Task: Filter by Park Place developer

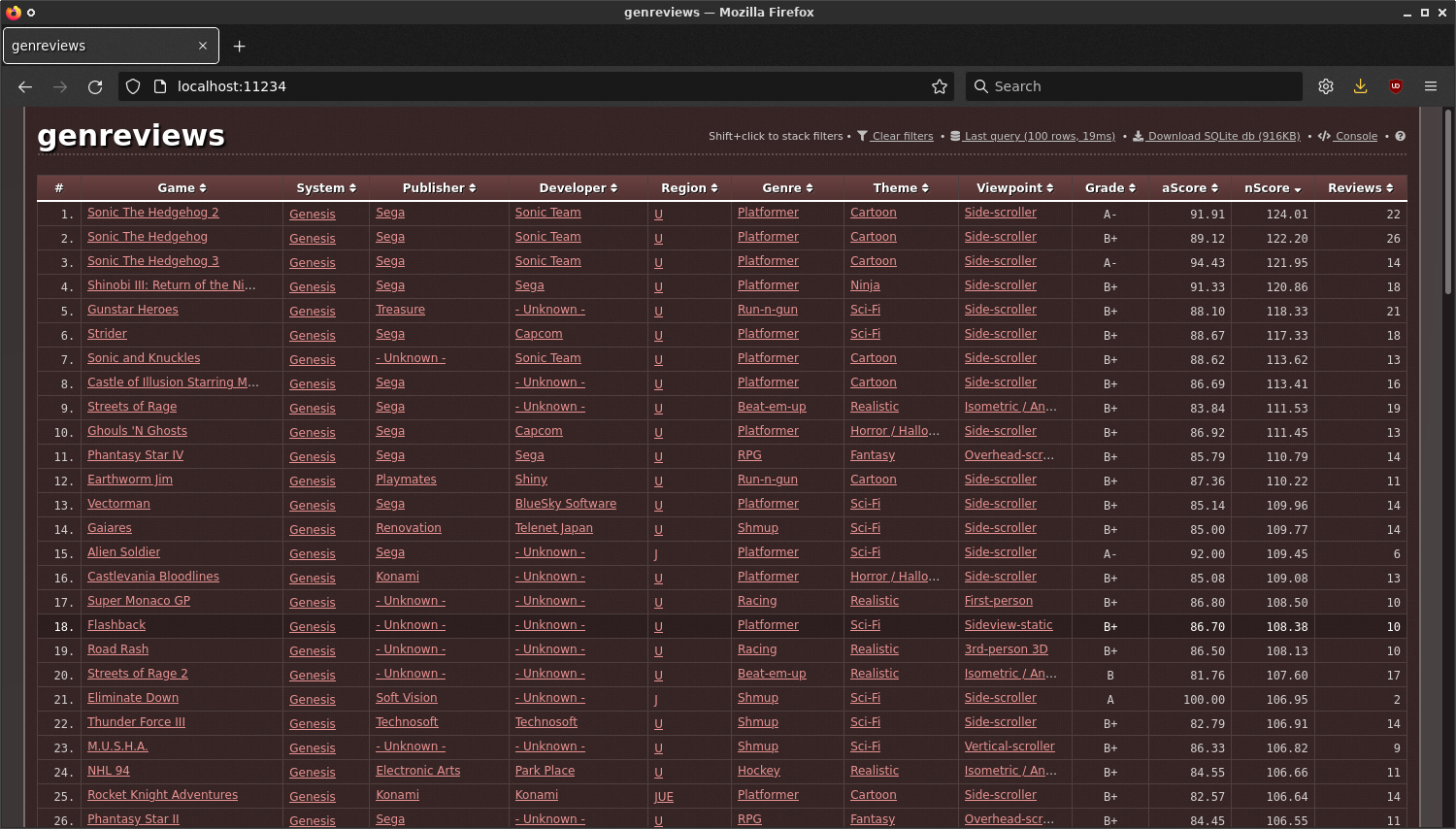Action: [546, 771]
